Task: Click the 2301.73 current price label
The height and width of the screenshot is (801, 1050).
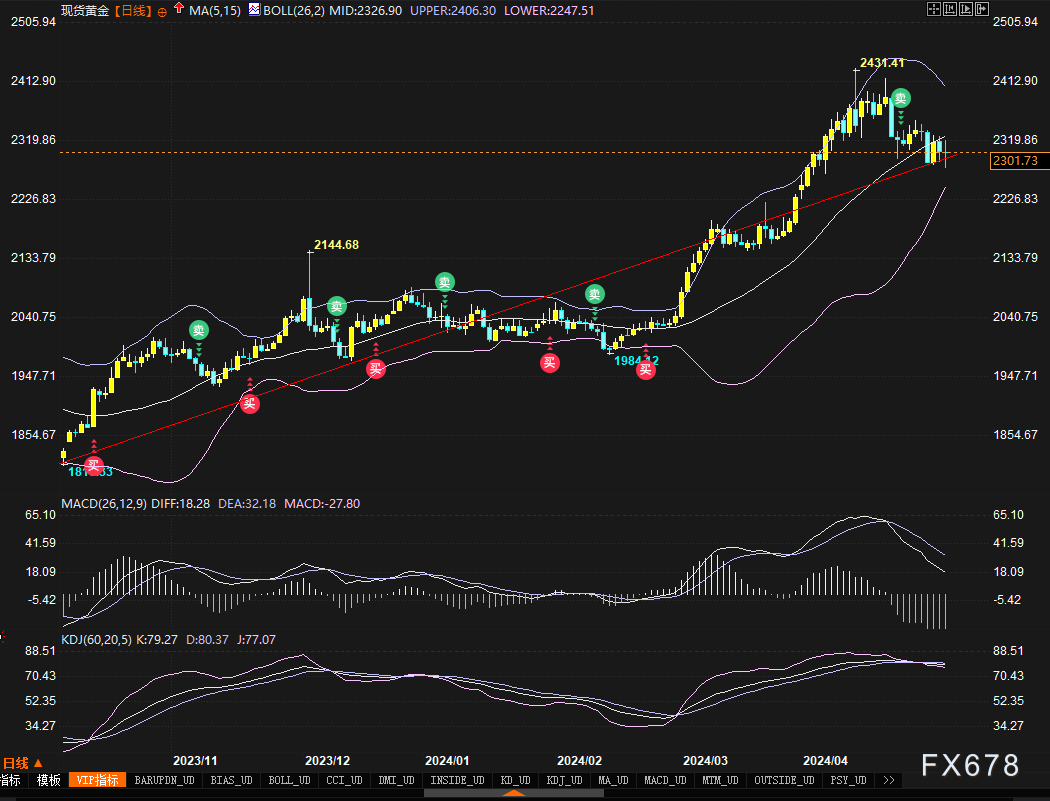Action: pos(1013,160)
